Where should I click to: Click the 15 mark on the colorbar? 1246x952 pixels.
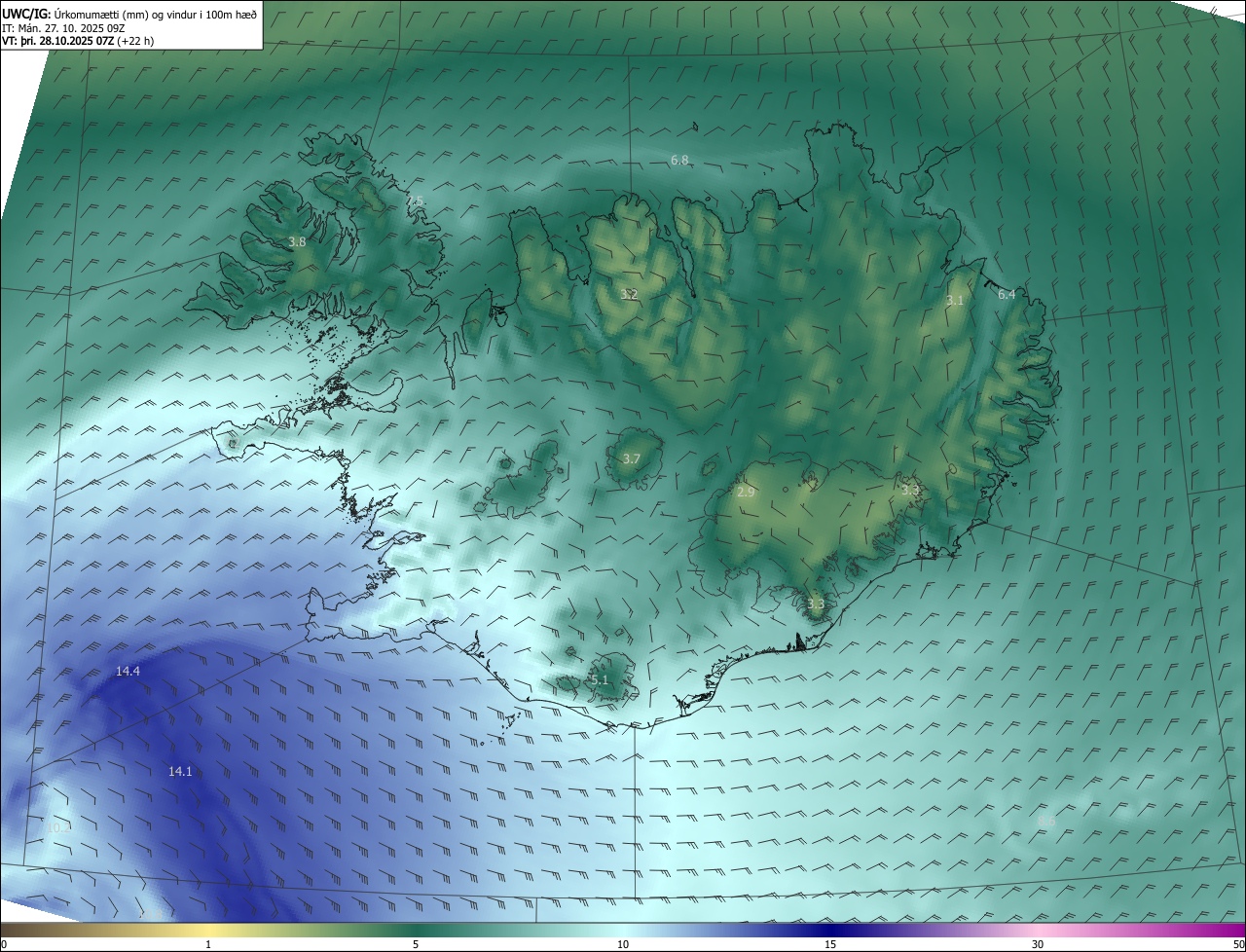pos(830,944)
